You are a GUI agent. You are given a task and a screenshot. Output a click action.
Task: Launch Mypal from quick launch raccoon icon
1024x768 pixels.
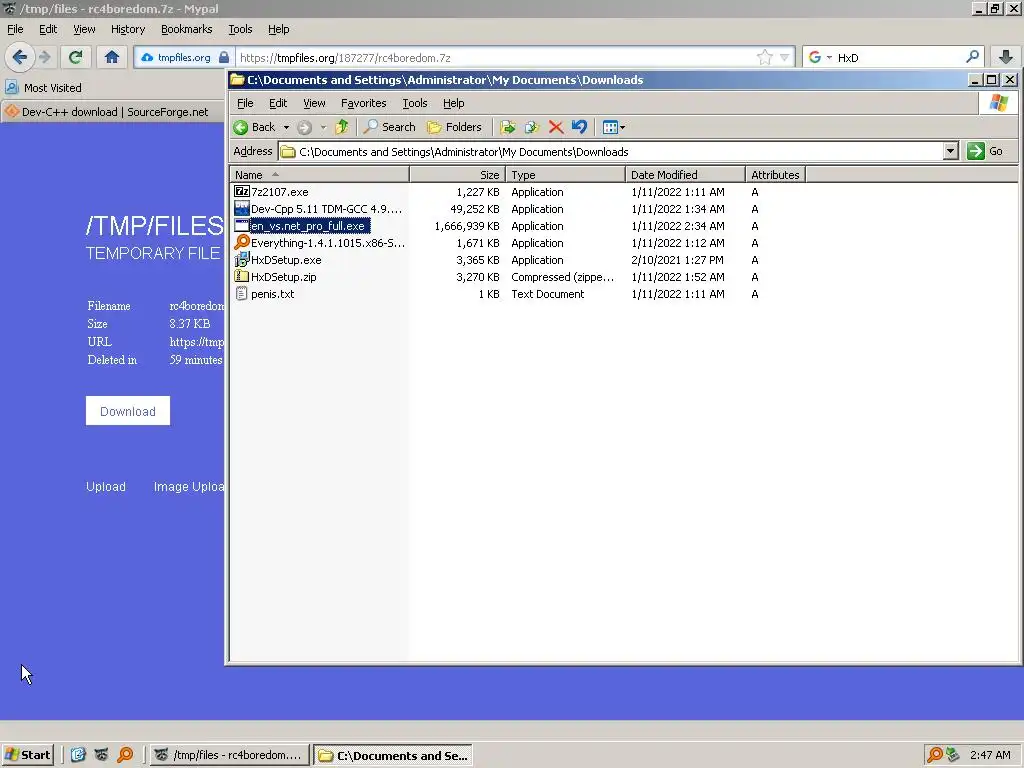(101, 755)
